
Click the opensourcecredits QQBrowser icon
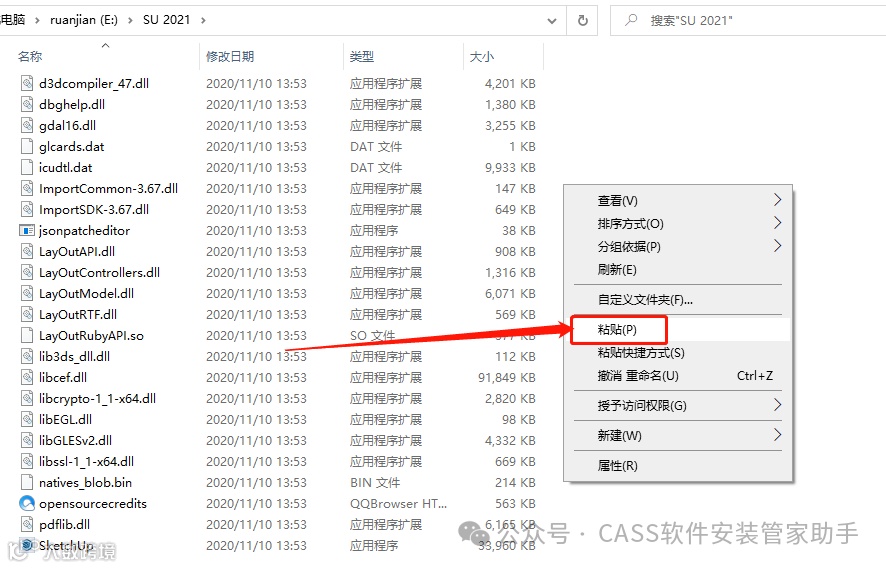27,503
